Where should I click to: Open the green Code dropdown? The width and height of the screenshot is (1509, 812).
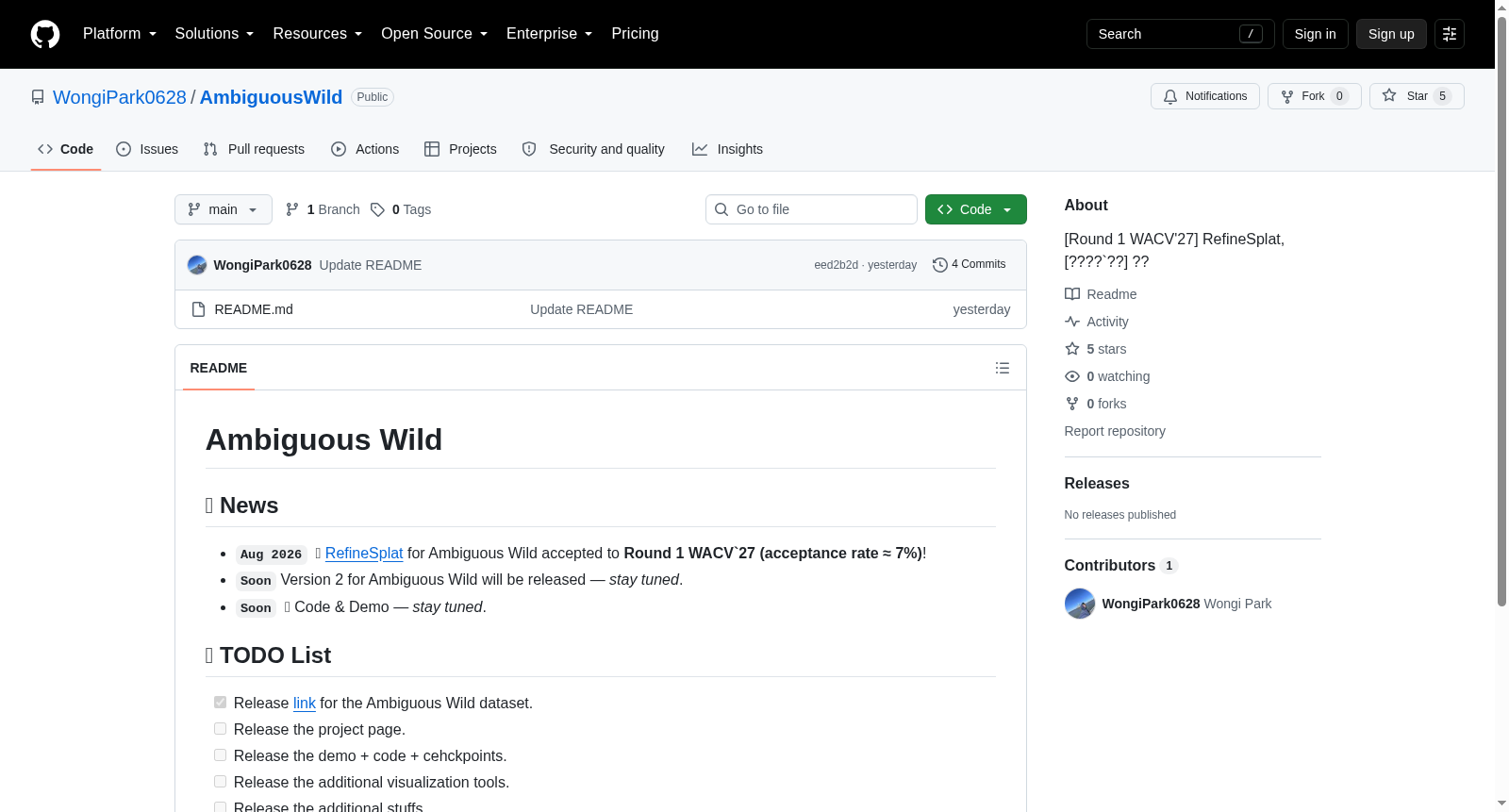tap(976, 209)
